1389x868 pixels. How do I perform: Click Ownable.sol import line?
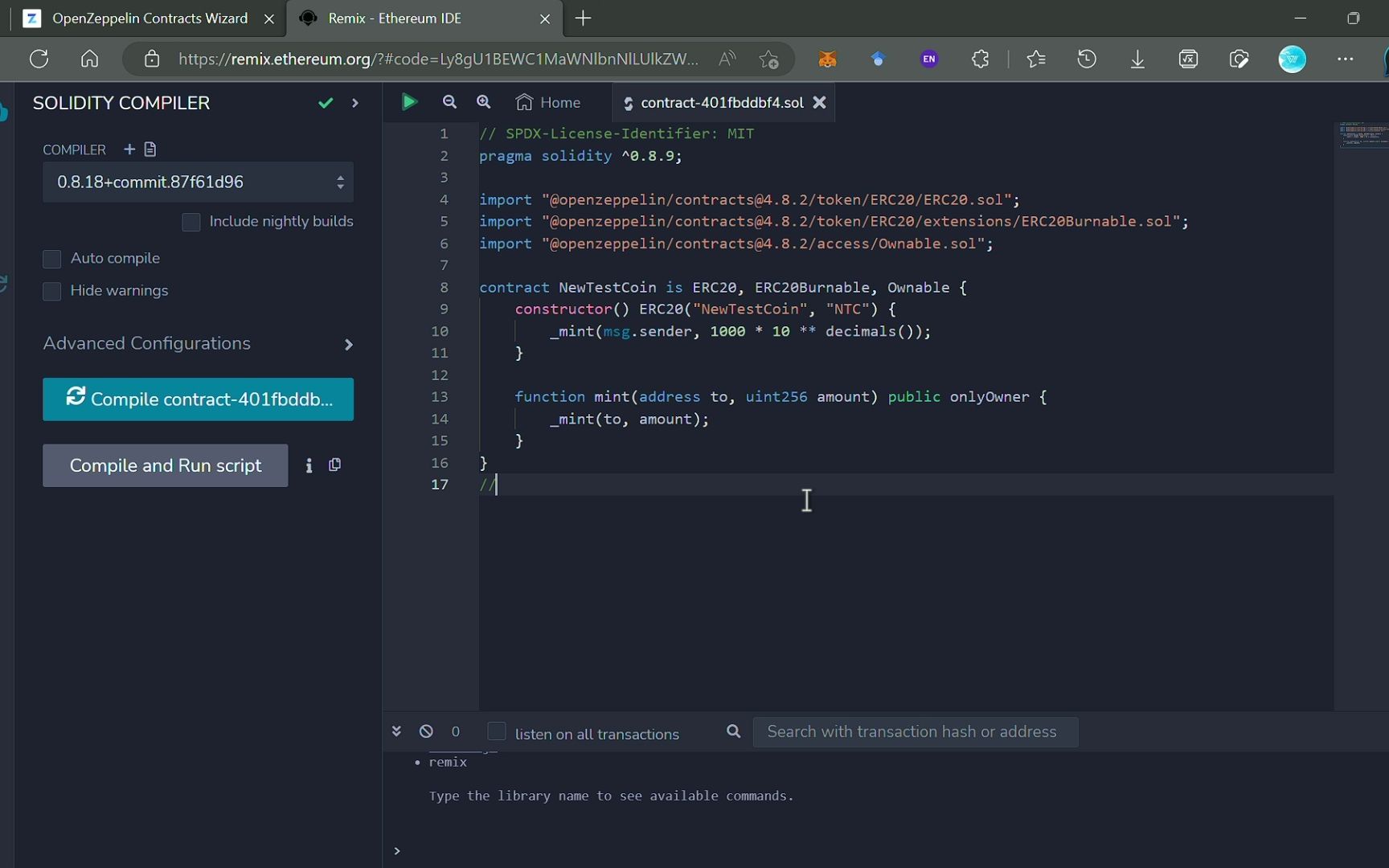[x=736, y=244]
